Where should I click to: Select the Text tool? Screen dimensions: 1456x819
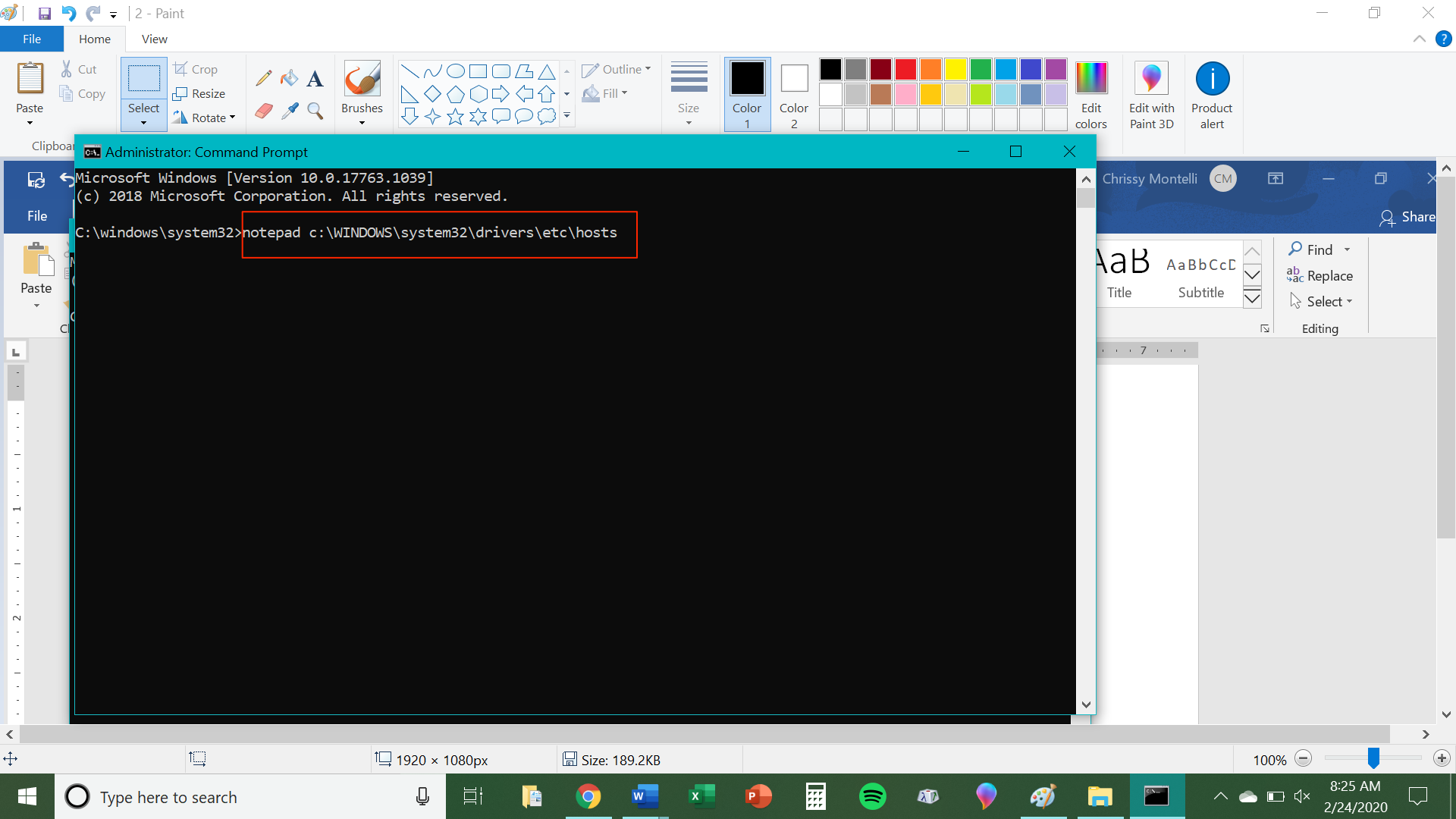315,78
